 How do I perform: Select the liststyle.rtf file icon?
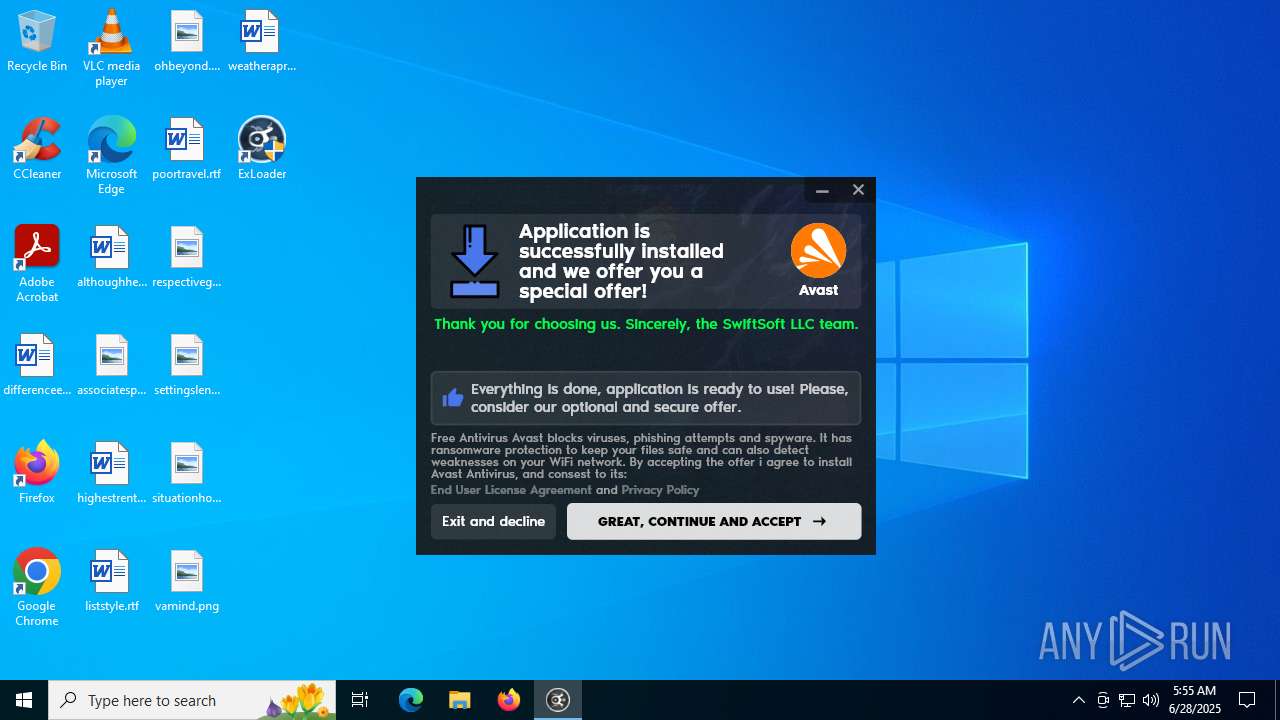pos(111,581)
